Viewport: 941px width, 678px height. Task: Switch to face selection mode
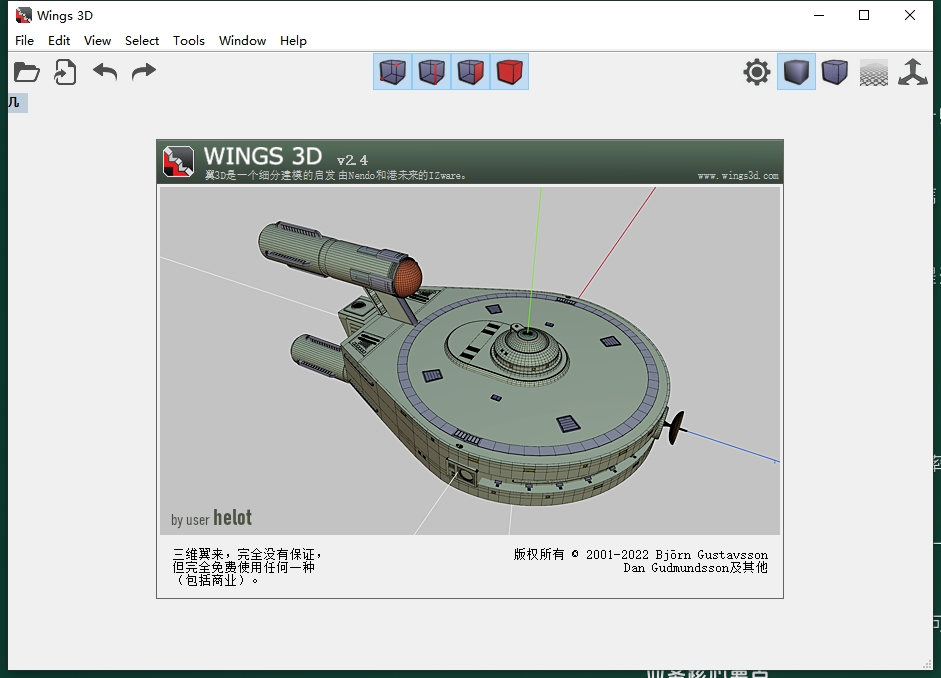click(x=470, y=71)
